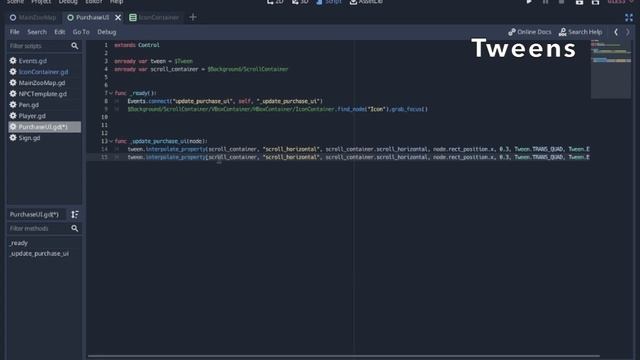Switch to IconContainer scene tab
The height and width of the screenshot is (360, 640).
pyautogui.click(x=154, y=18)
